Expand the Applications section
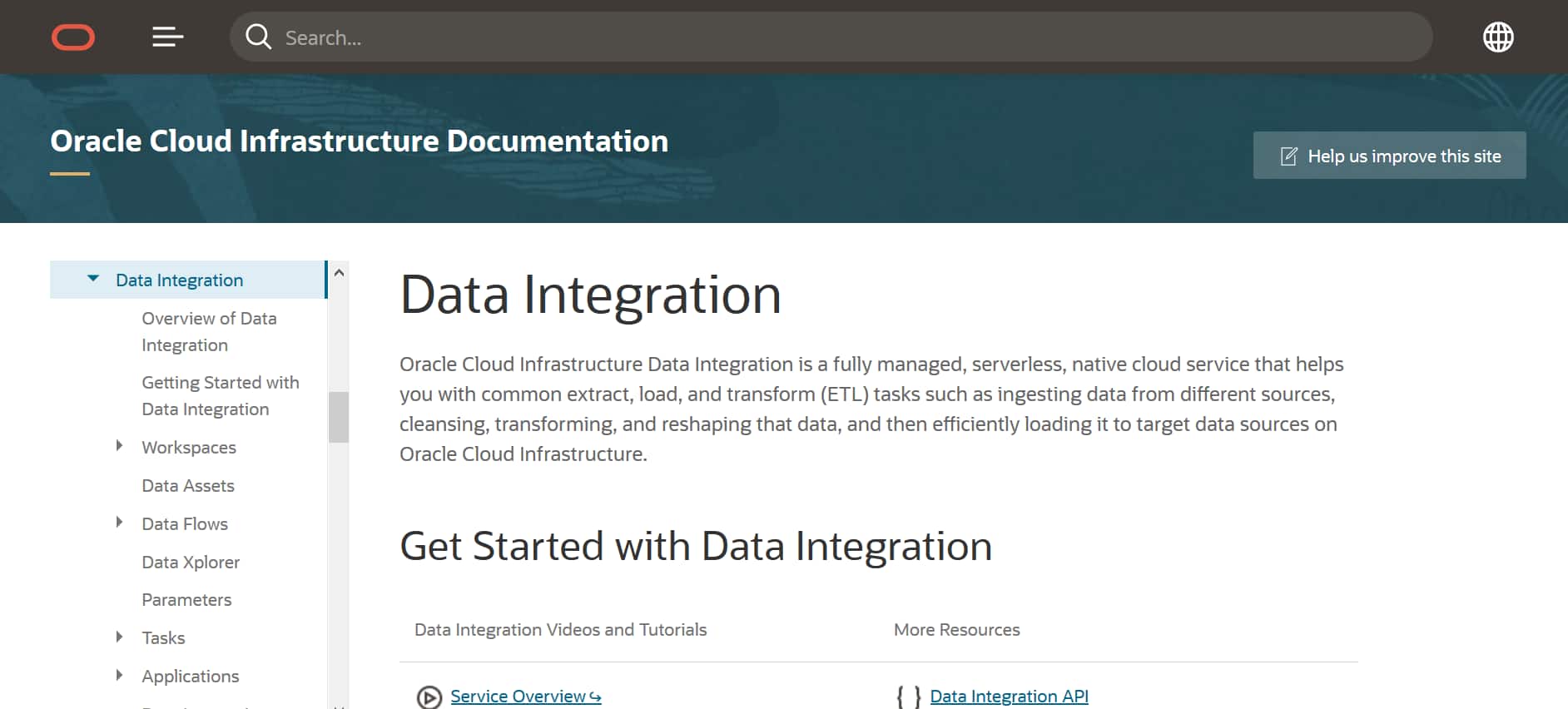 point(119,675)
